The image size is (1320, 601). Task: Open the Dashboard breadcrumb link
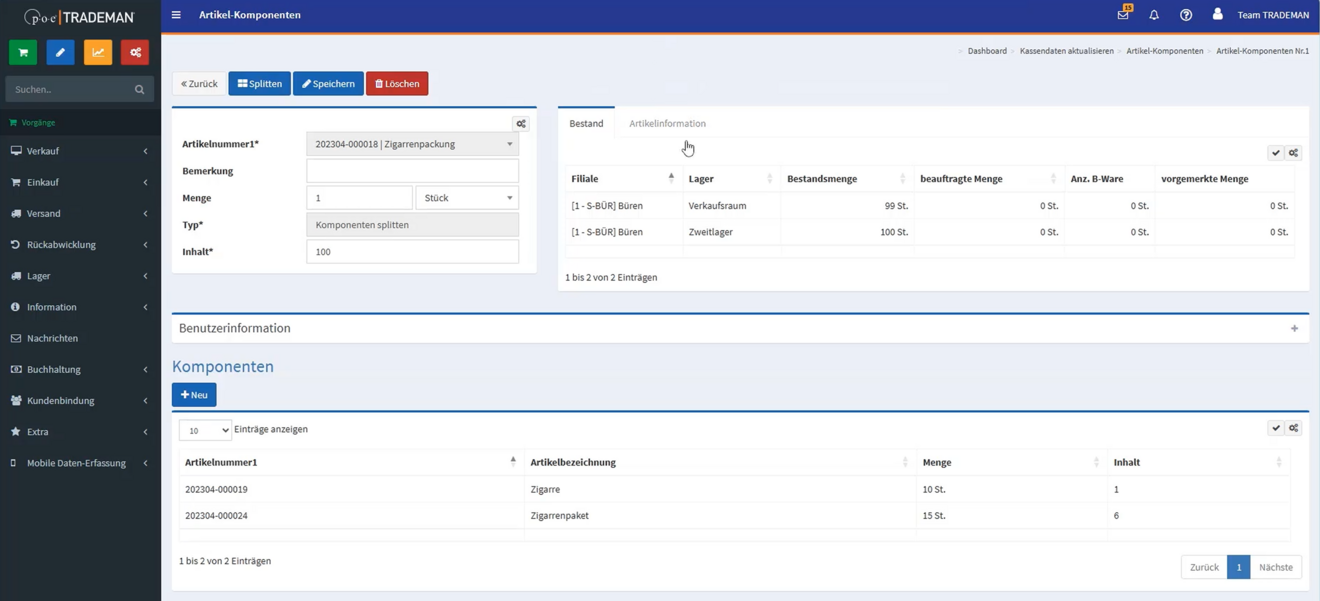tap(987, 50)
